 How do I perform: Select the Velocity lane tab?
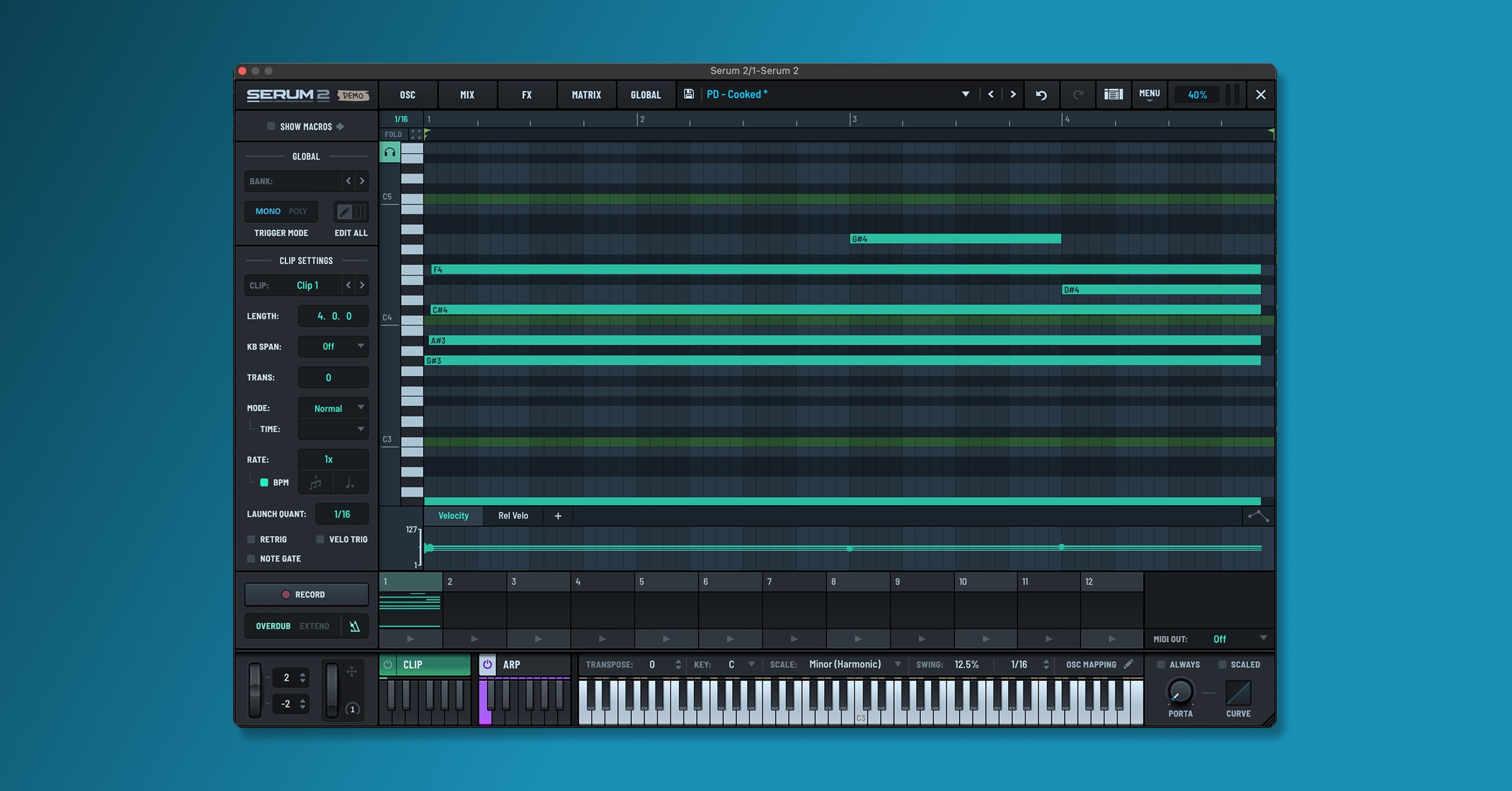[454, 516]
